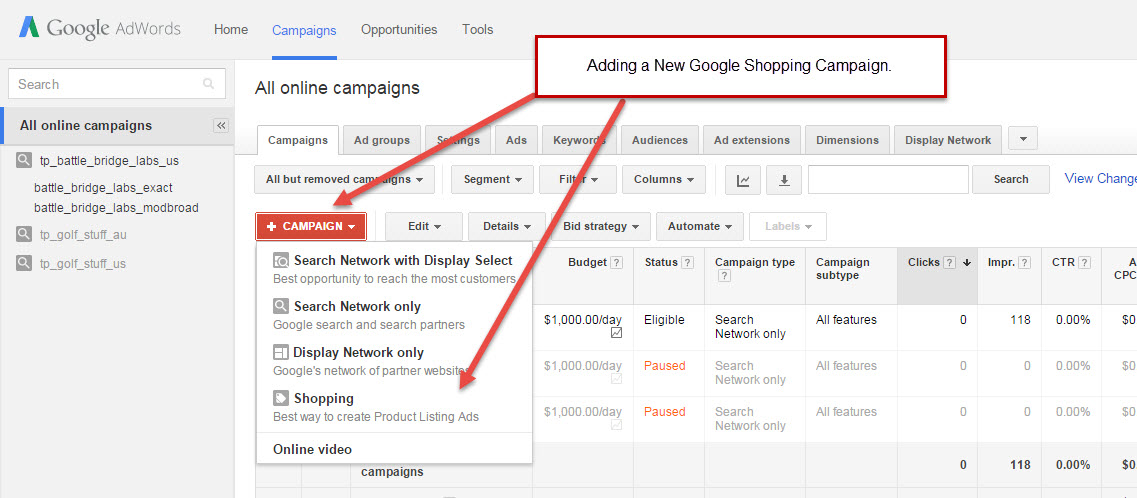Viewport: 1137px width, 498px height.
Task: Go to the Home navigation item
Action: pyautogui.click(x=231, y=30)
